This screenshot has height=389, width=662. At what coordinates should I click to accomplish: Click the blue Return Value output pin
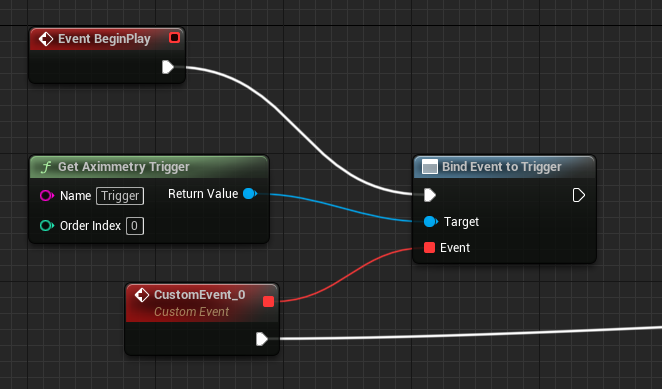pos(250,193)
